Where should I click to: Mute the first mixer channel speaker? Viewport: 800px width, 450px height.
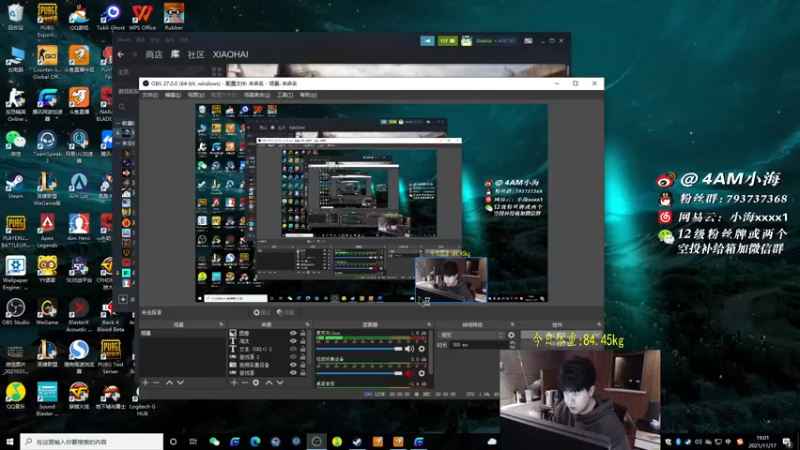coord(409,348)
